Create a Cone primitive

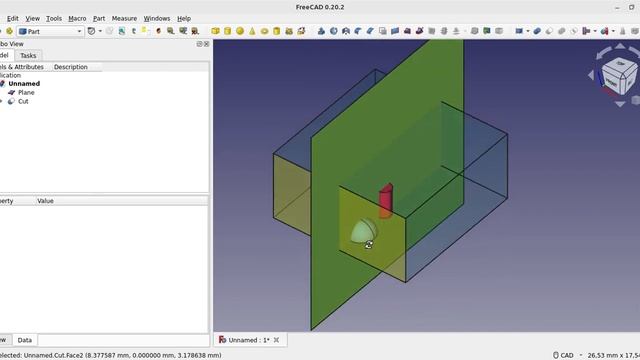tap(252, 31)
